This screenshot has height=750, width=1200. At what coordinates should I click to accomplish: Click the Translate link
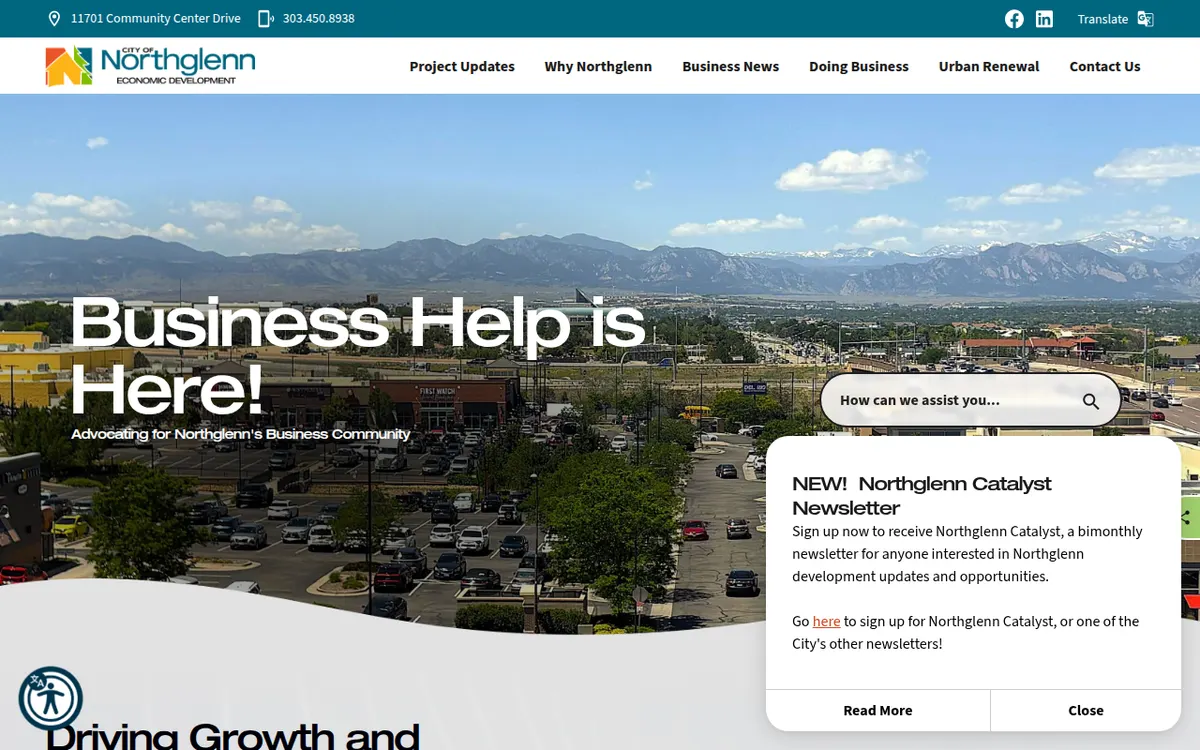pos(1103,19)
